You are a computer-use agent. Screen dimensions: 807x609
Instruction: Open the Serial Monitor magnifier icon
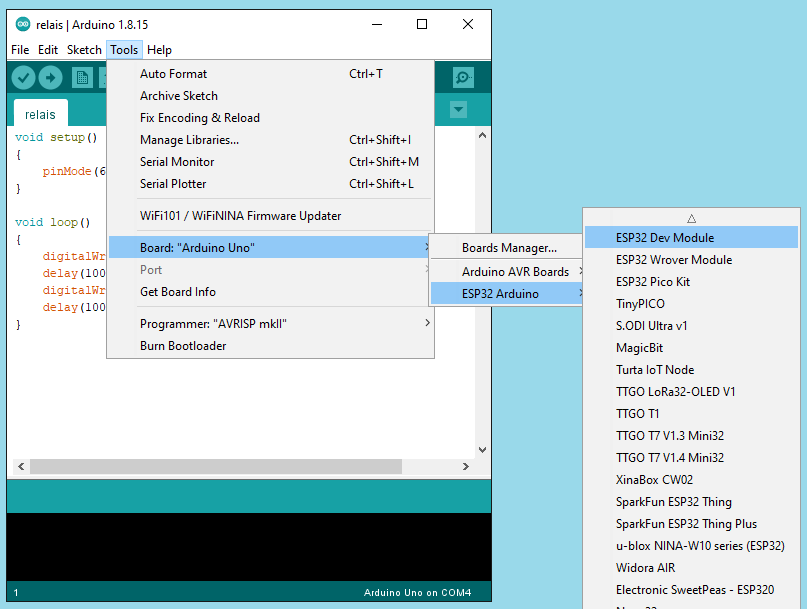click(x=463, y=78)
